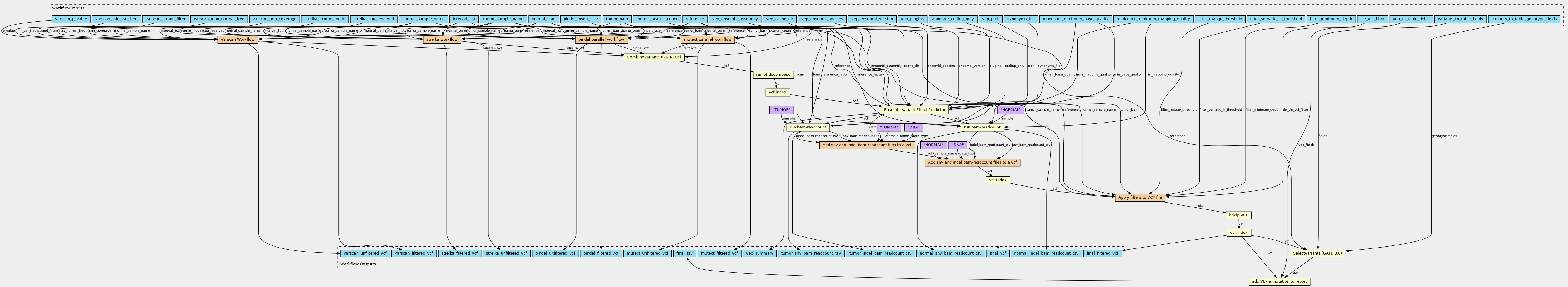Image resolution: width=1568 pixels, height=287 pixels.
Task: Click readcount_minimum_base_quality input node
Action: (x=1076, y=19)
